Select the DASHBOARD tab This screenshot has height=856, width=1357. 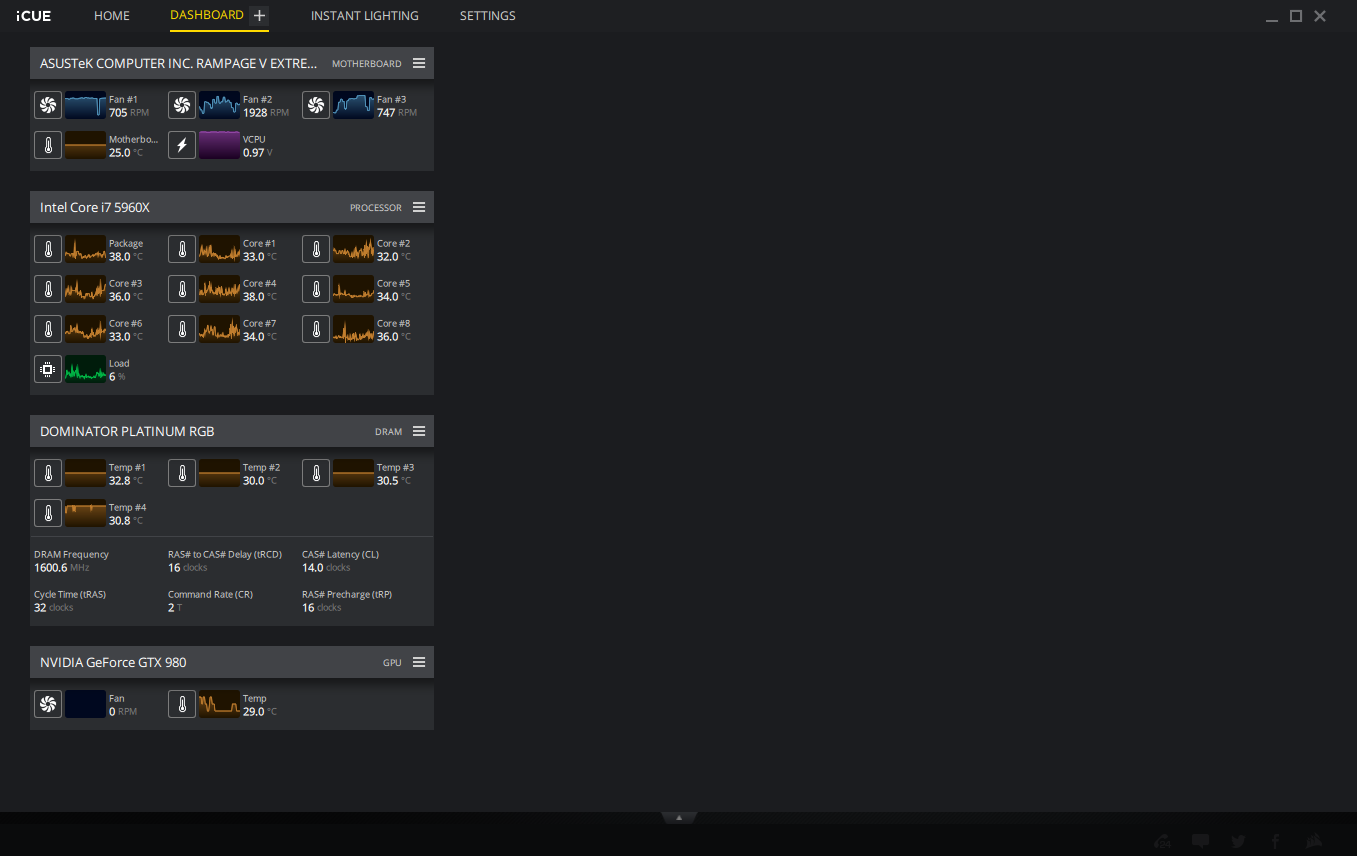pyautogui.click(x=207, y=15)
